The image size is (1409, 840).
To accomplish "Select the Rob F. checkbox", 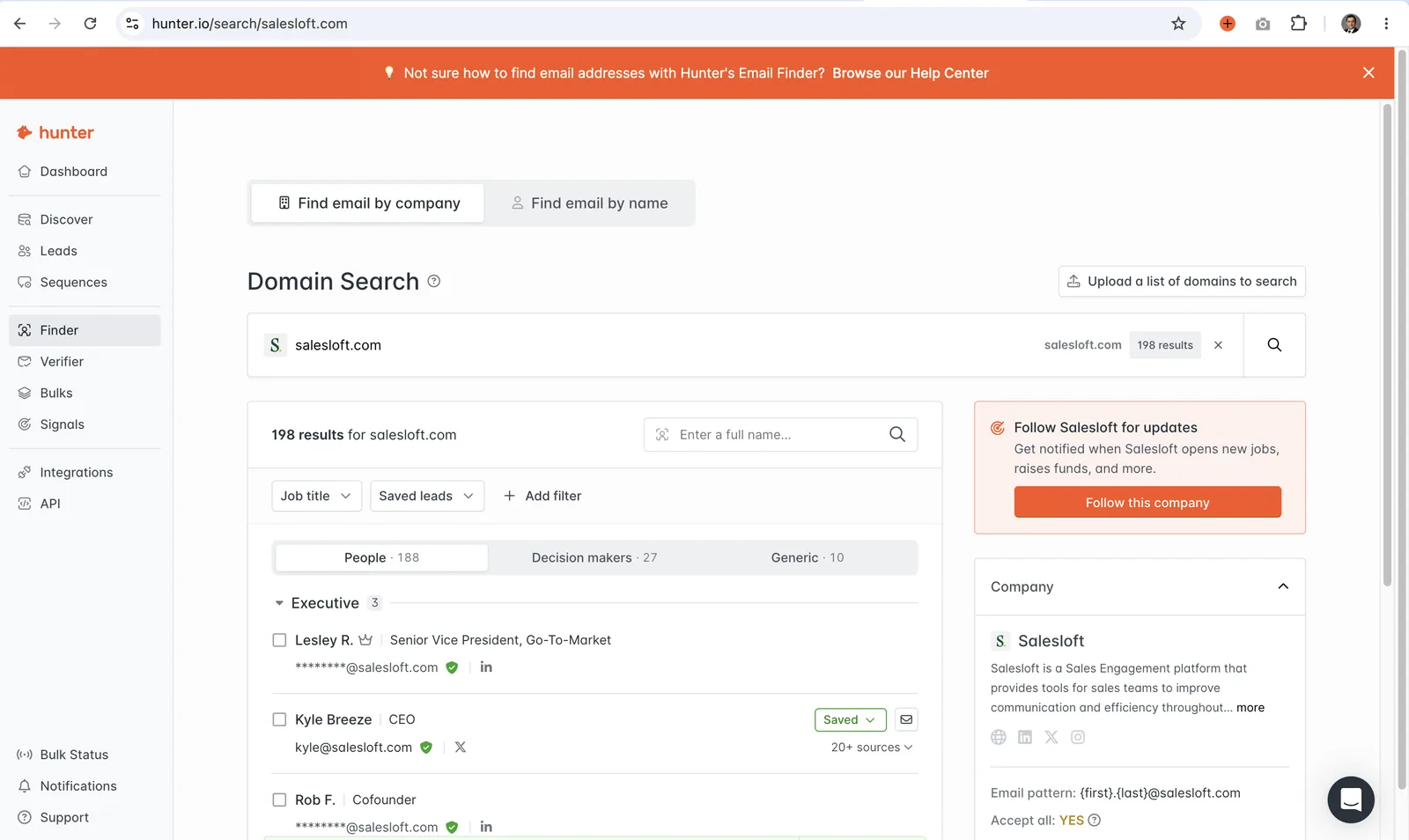I will (279, 799).
